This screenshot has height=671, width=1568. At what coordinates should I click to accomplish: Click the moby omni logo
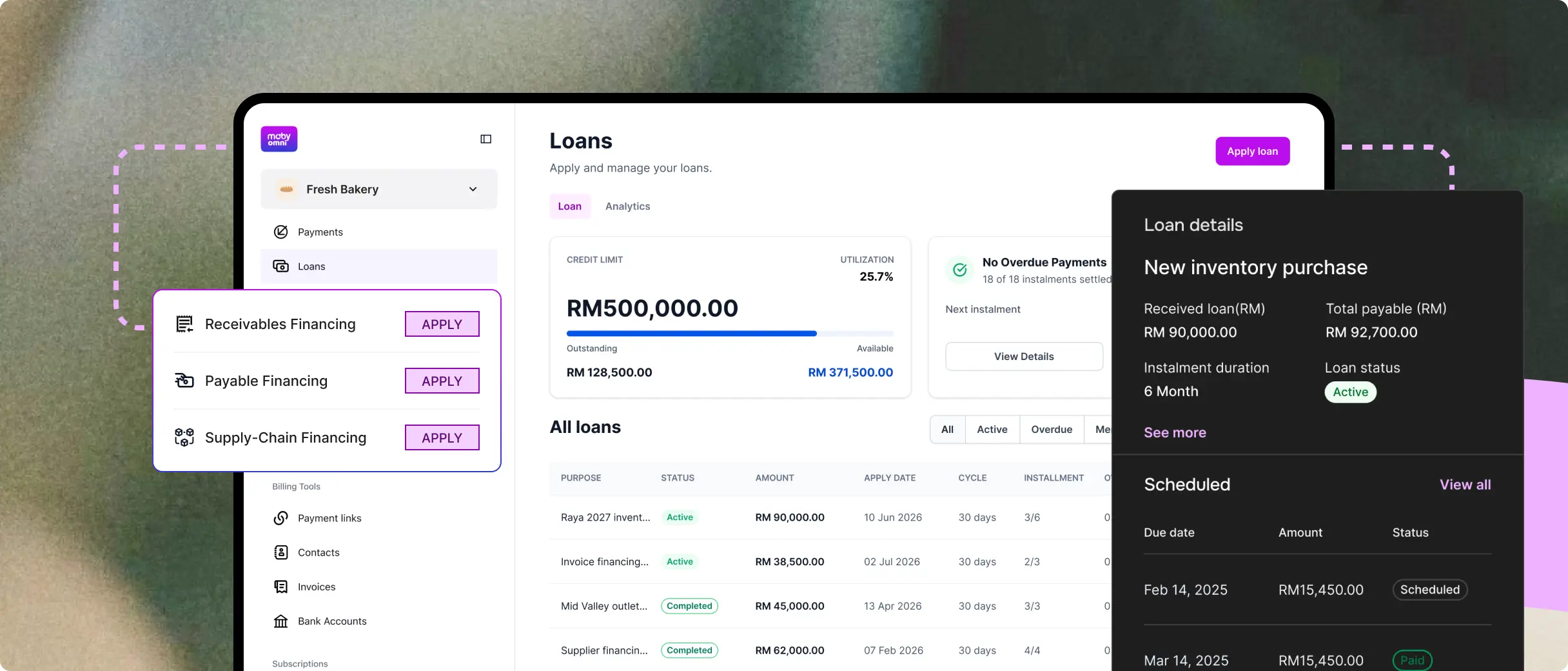click(x=279, y=139)
